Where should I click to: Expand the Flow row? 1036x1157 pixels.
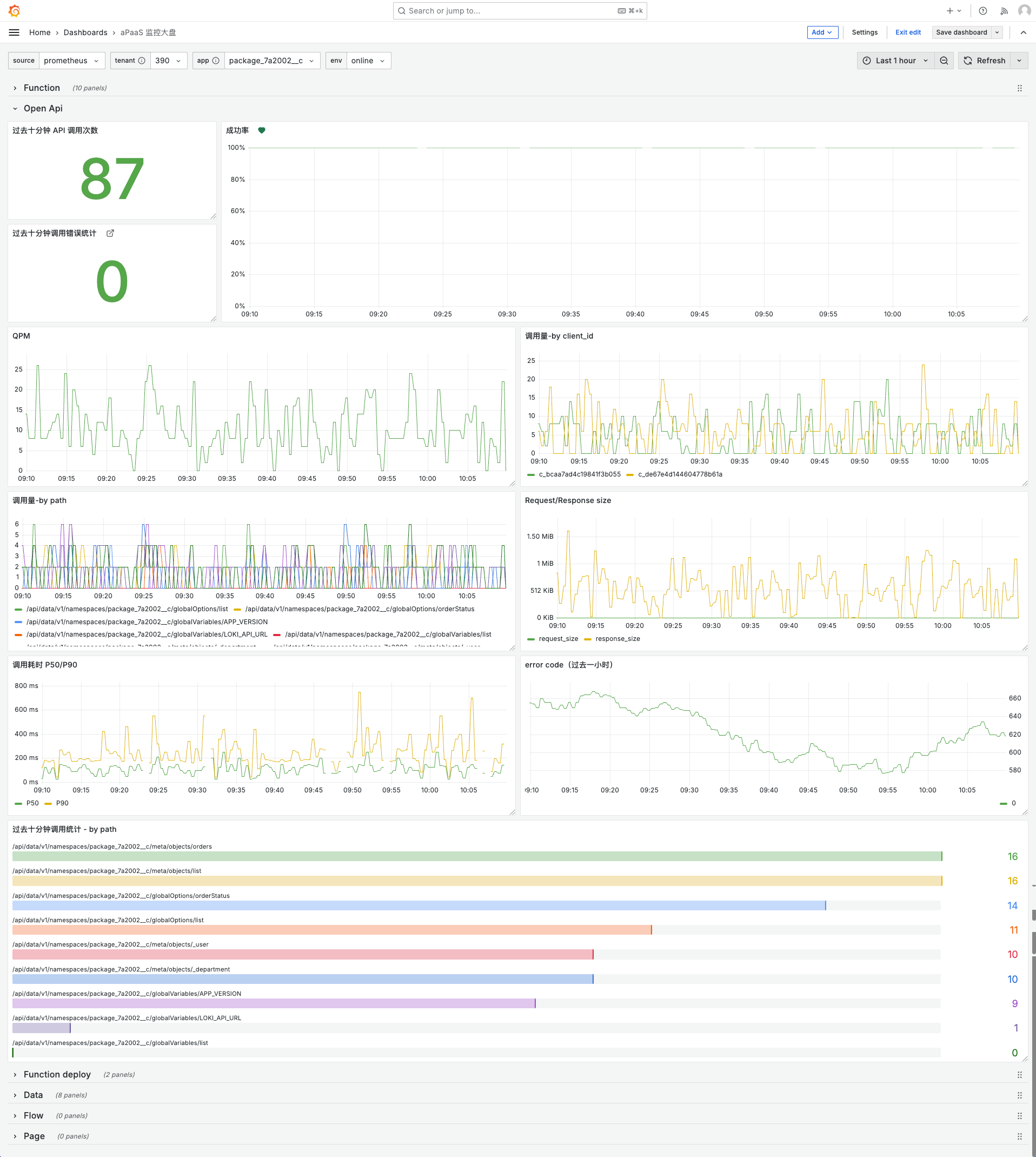tap(33, 1116)
